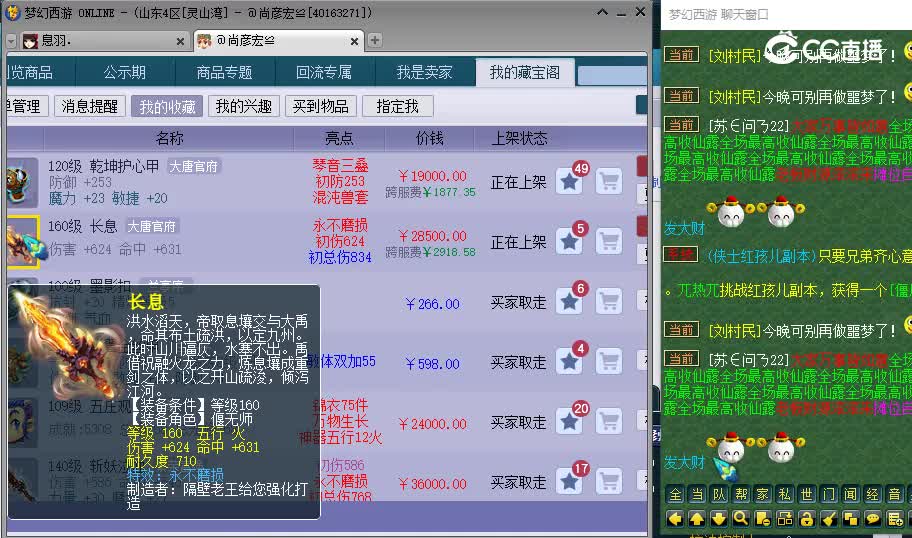Open chat search with the magnifier icon
Image resolution: width=912 pixels, height=538 pixels.
[741, 518]
